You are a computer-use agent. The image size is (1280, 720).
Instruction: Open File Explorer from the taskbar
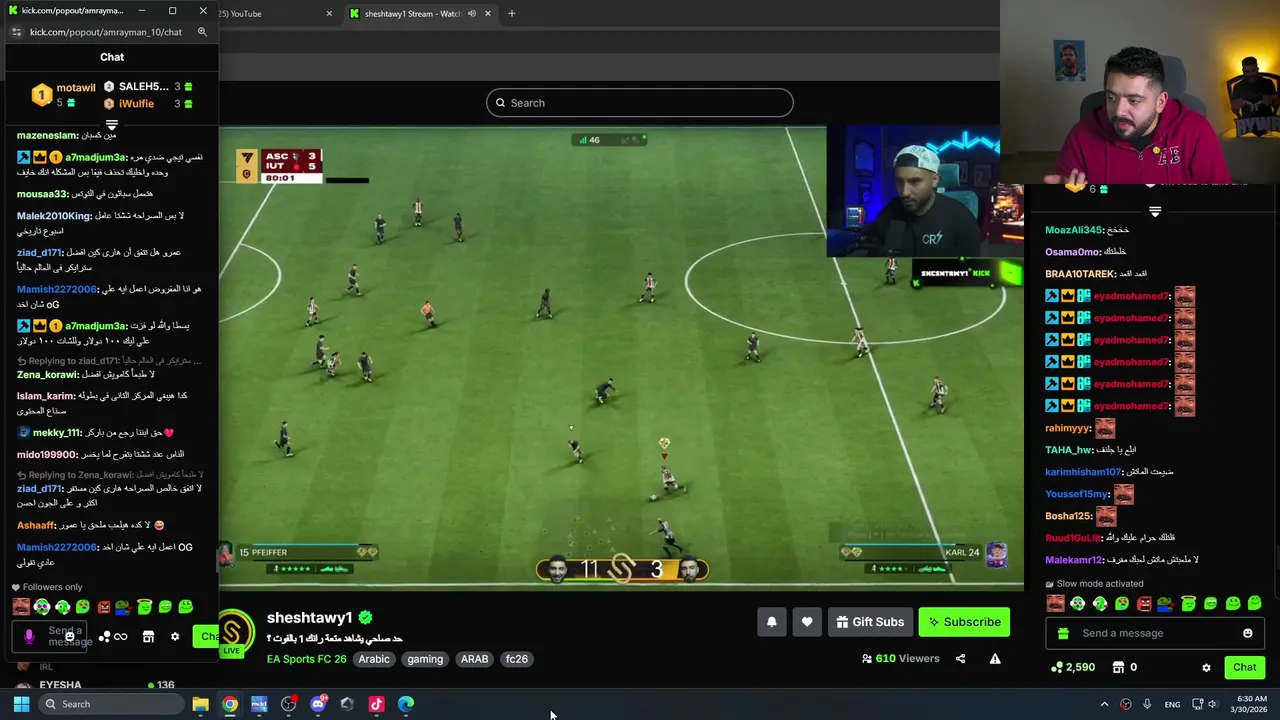200,704
